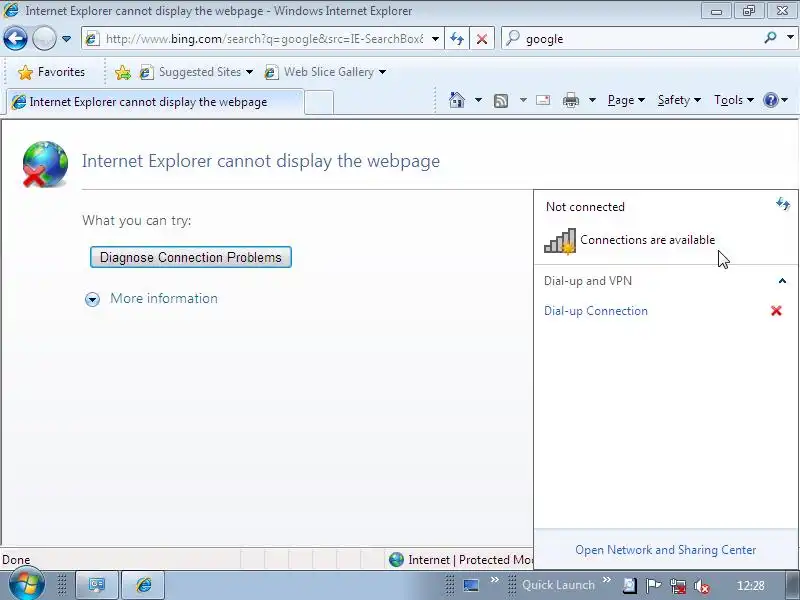
Task: Refresh the page with the toolbar Refresh icon
Action: pos(457,39)
